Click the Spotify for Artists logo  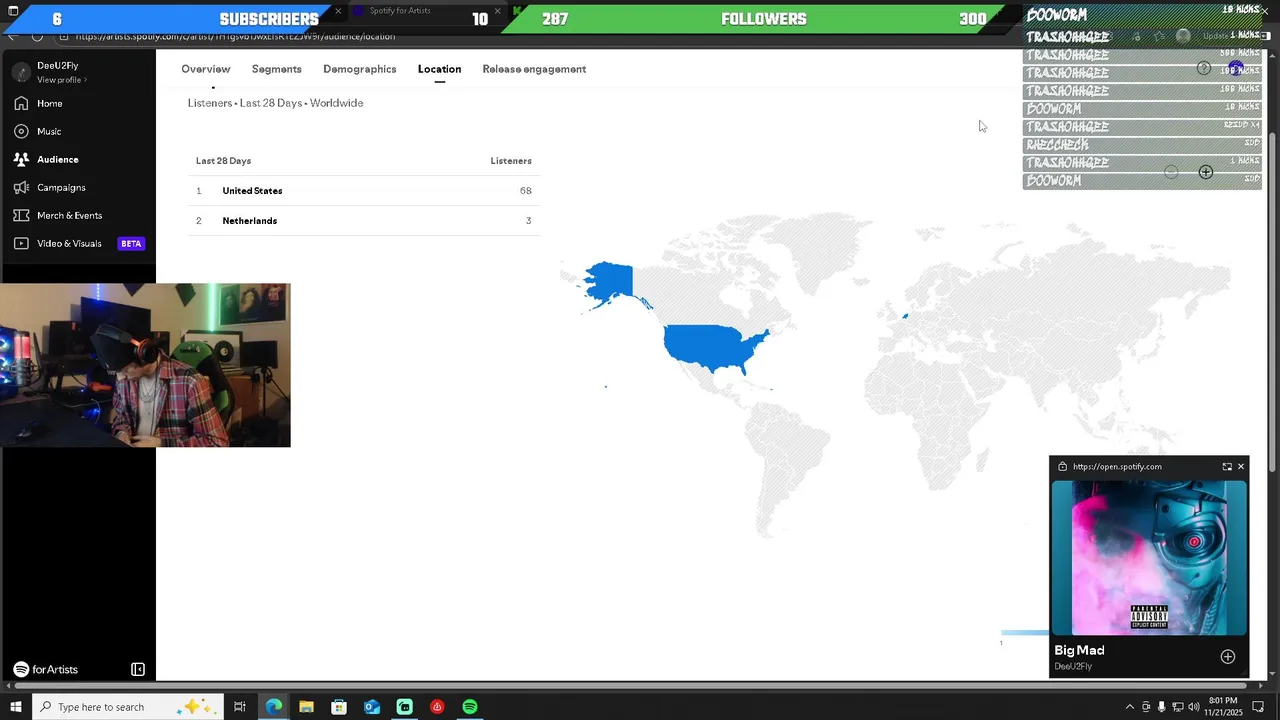pos(45,669)
